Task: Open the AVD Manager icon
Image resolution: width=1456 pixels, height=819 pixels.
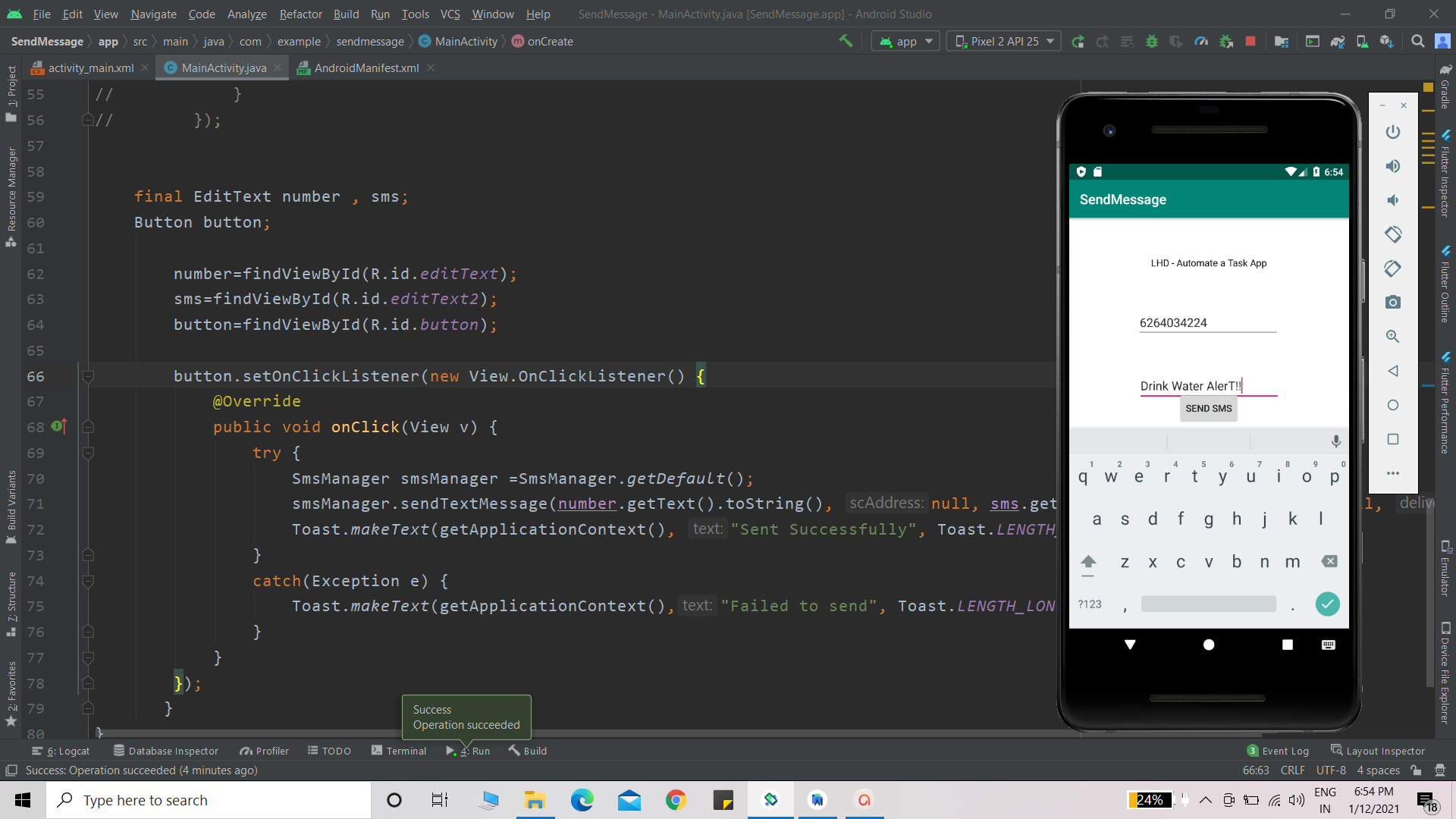Action: (1362, 41)
